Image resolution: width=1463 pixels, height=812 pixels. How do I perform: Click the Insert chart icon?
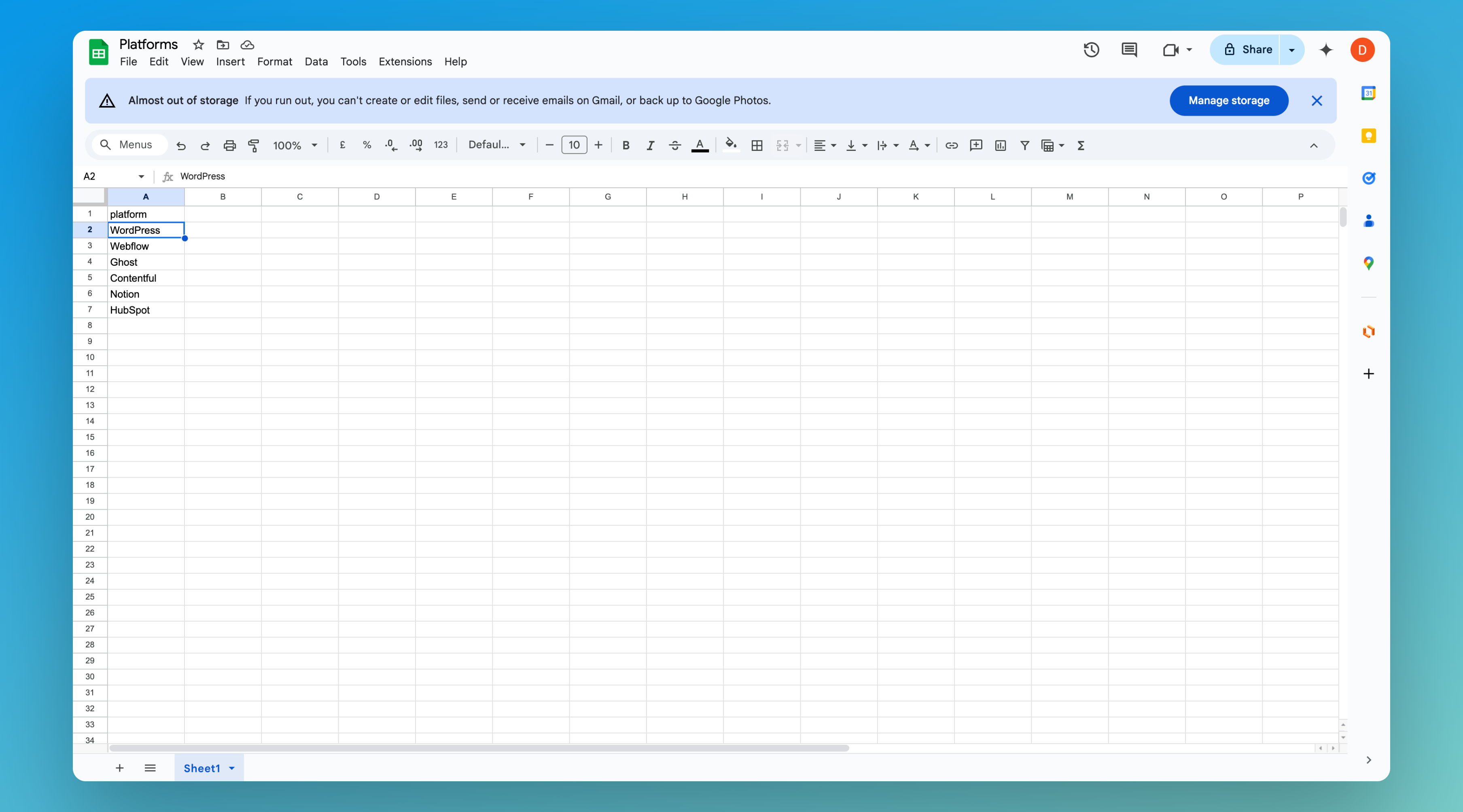(1000, 145)
